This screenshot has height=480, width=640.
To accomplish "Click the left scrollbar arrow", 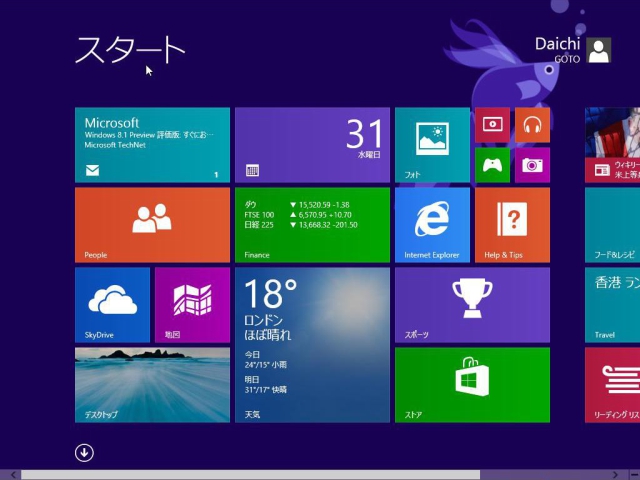I will 13,475.
